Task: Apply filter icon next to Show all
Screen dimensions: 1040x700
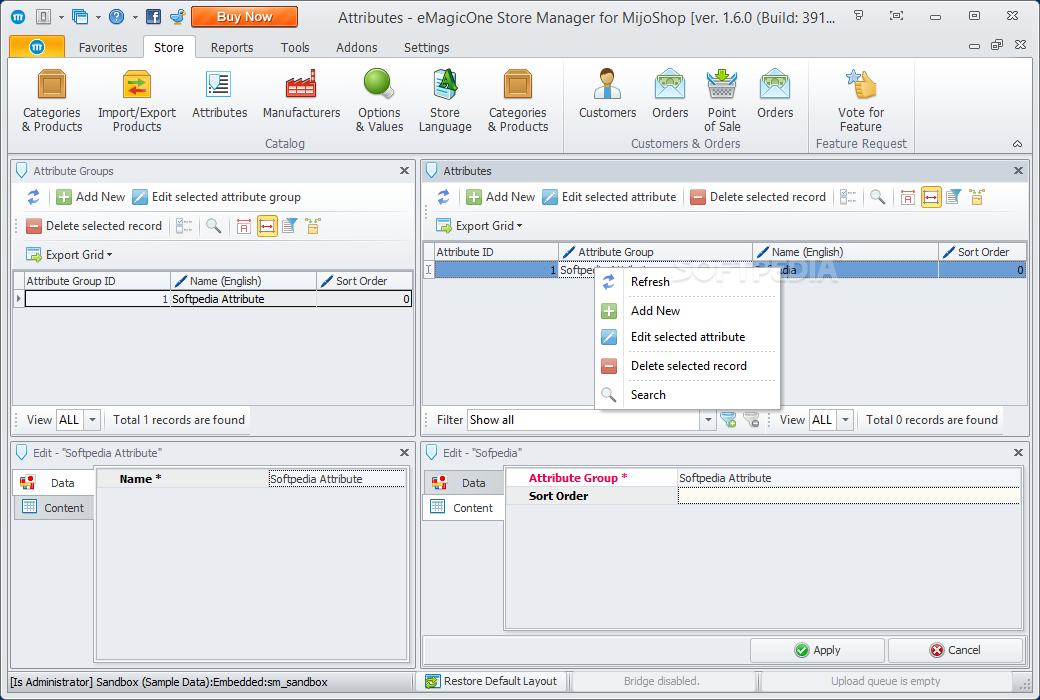Action: [728, 420]
